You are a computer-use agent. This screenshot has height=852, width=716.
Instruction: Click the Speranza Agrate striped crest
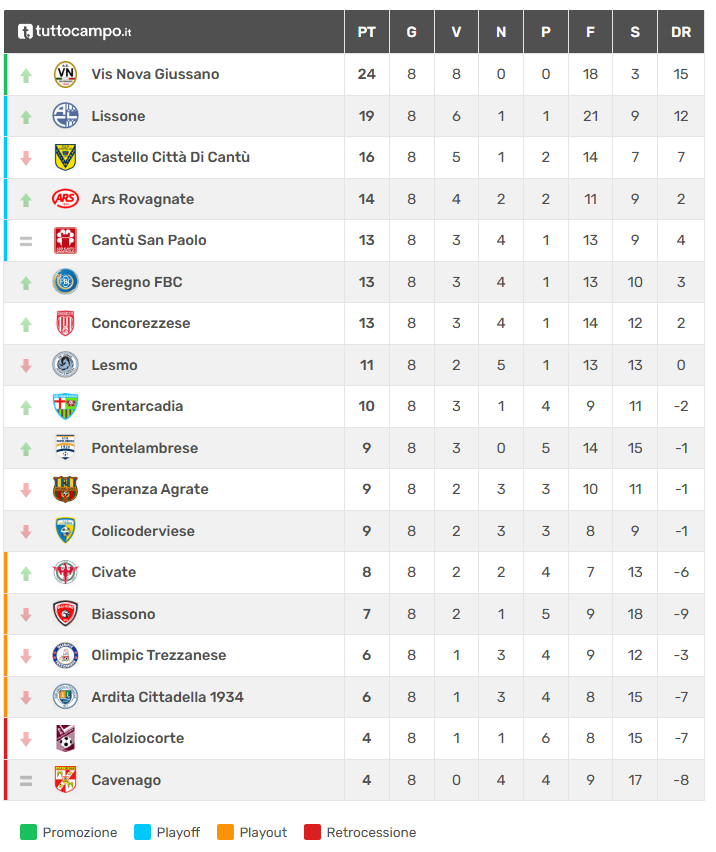(x=65, y=489)
